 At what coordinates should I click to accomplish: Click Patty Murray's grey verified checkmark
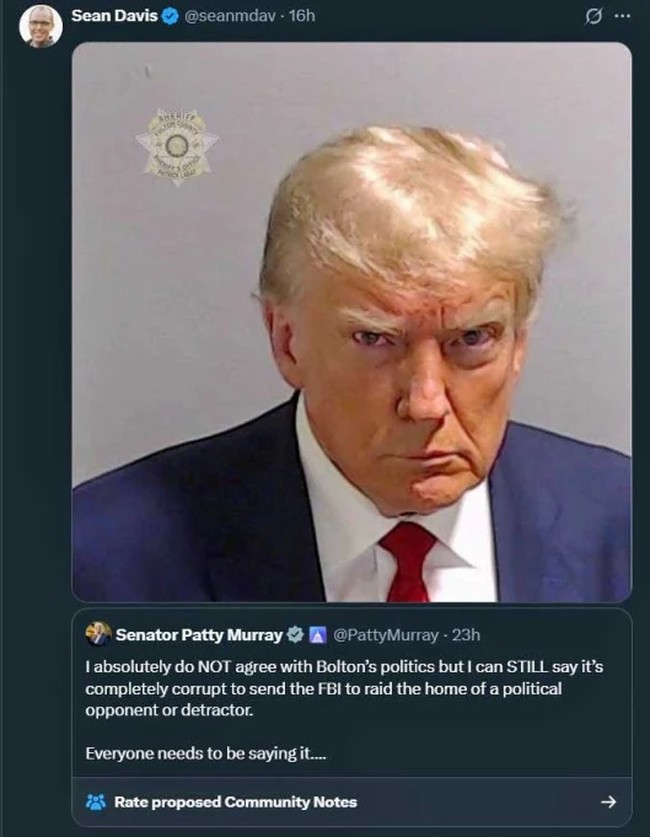coord(295,635)
